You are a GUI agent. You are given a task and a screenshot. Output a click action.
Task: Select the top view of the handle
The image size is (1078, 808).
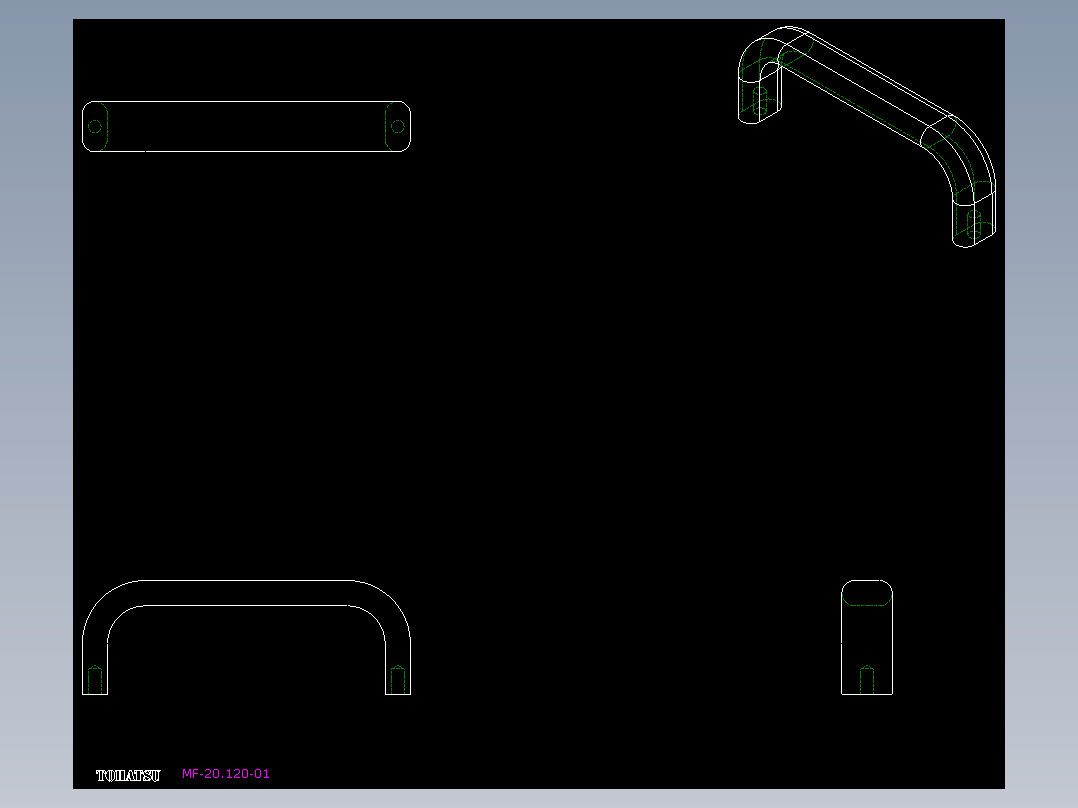(x=246, y=127)
